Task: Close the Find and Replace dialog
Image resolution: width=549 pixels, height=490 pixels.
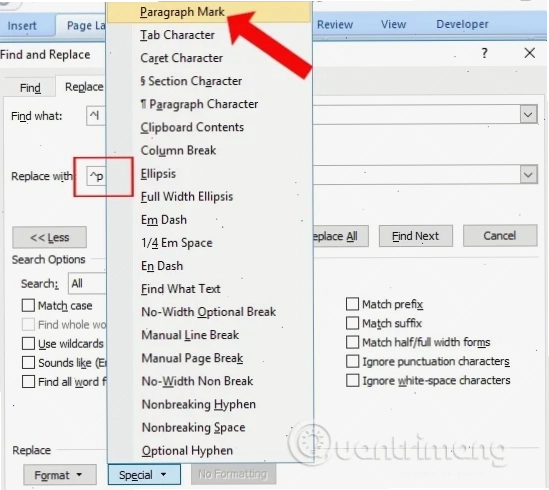Action: coord(530,53)
